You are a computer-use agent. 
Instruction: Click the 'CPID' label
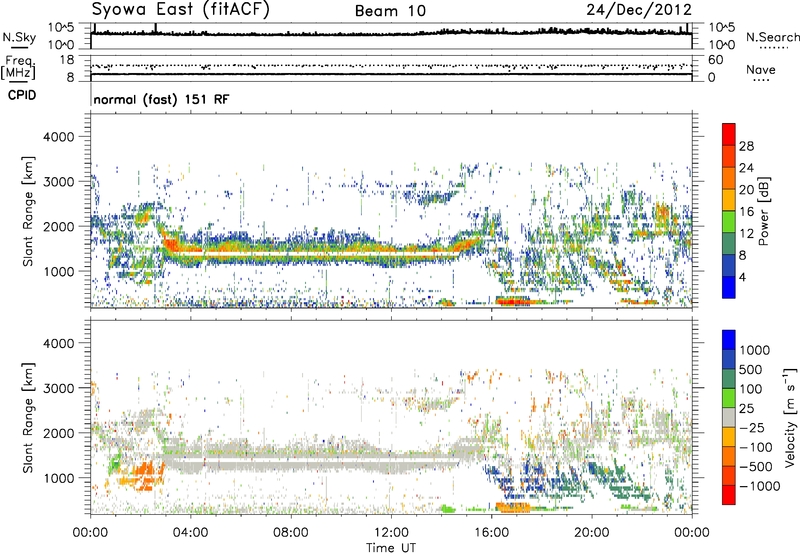point(22,95)
